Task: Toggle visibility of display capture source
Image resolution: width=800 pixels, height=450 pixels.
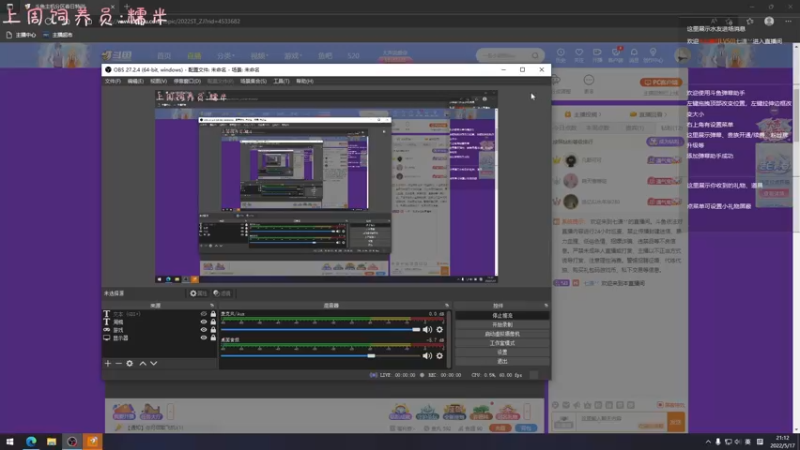Action: (204, 338)
